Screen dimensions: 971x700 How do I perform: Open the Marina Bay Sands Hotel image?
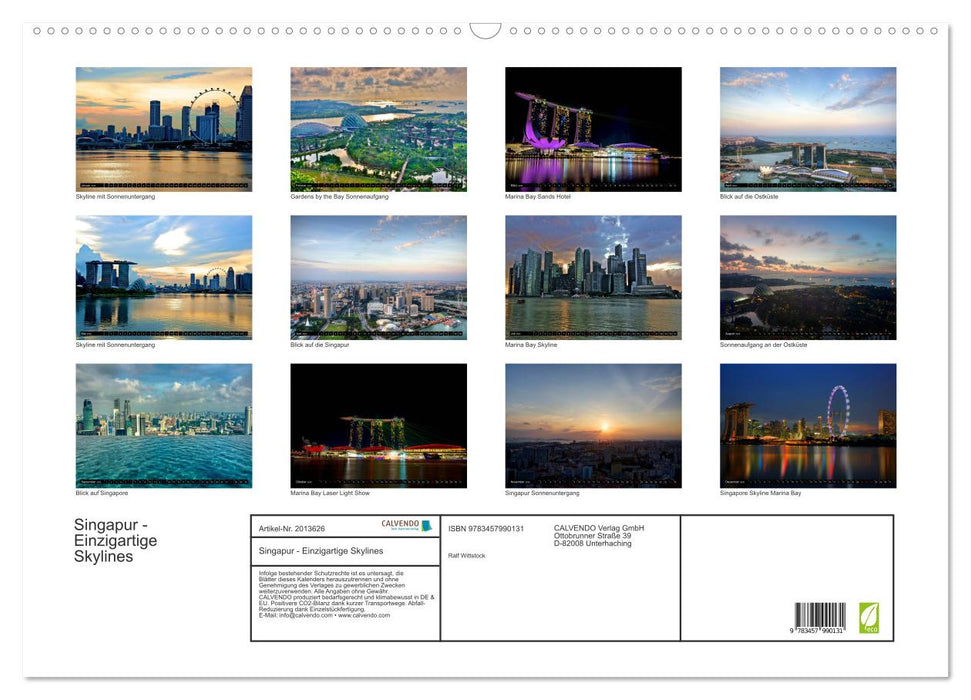[x=593, y=128]
